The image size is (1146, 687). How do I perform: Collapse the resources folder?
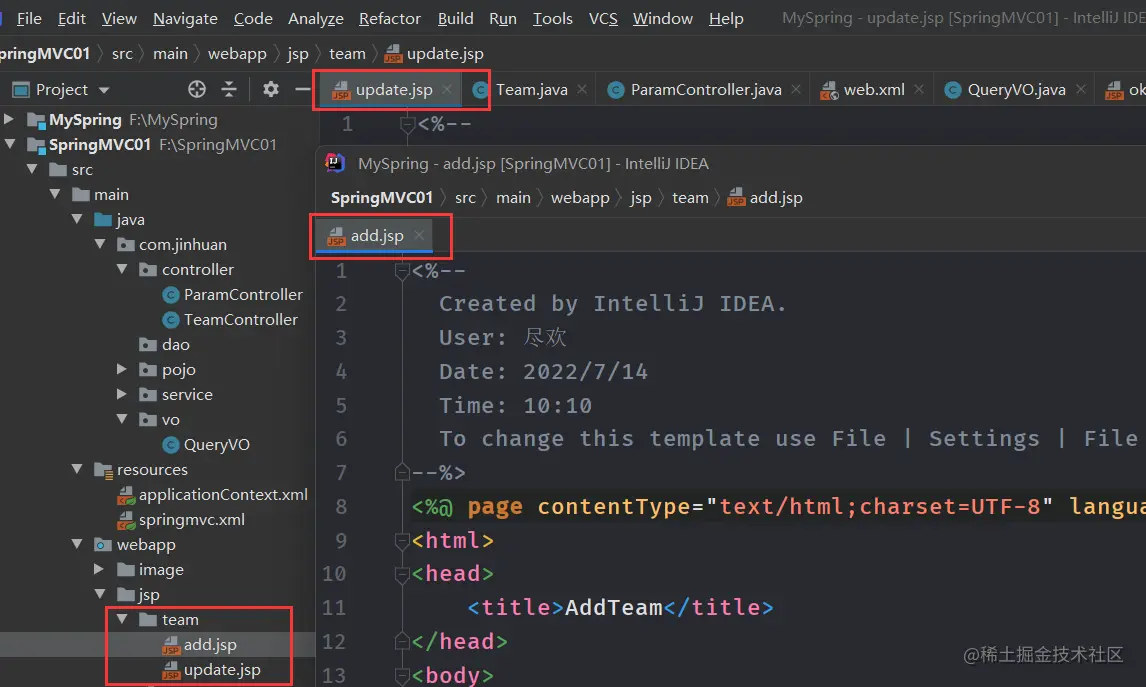coord(77,468)
